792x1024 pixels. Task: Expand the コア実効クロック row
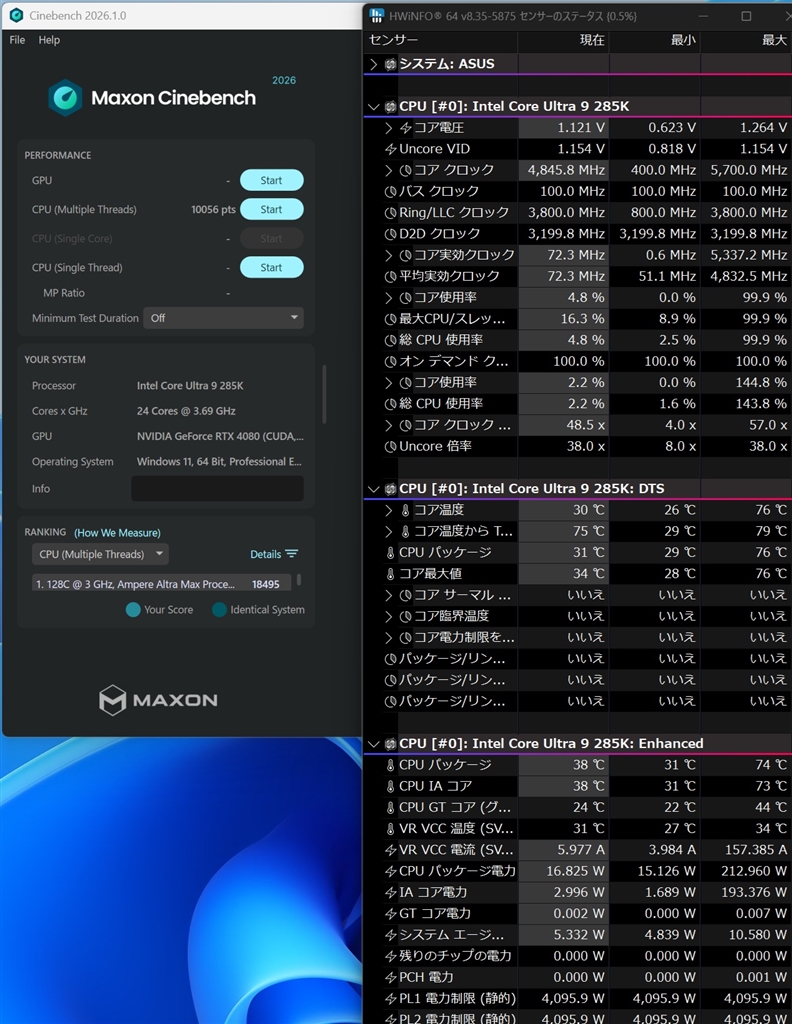388,255
